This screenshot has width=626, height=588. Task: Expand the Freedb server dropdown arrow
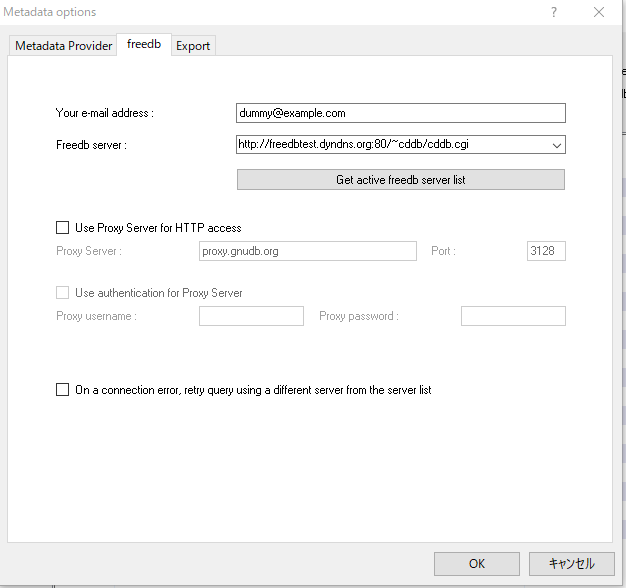[557, 145]
